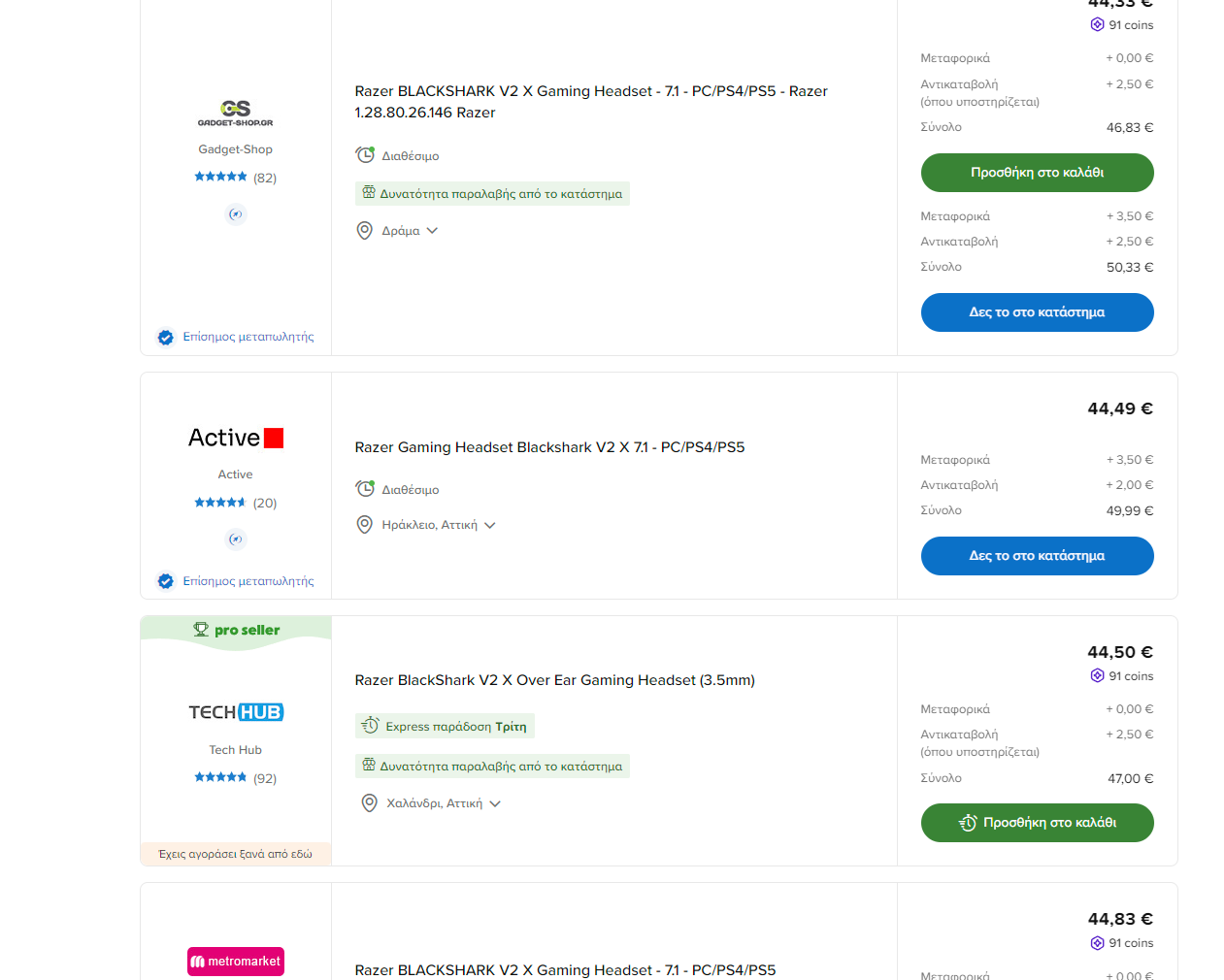
Task: Click the Express παράδοση Τρίτη badge
Action: (x=445, y=726)
